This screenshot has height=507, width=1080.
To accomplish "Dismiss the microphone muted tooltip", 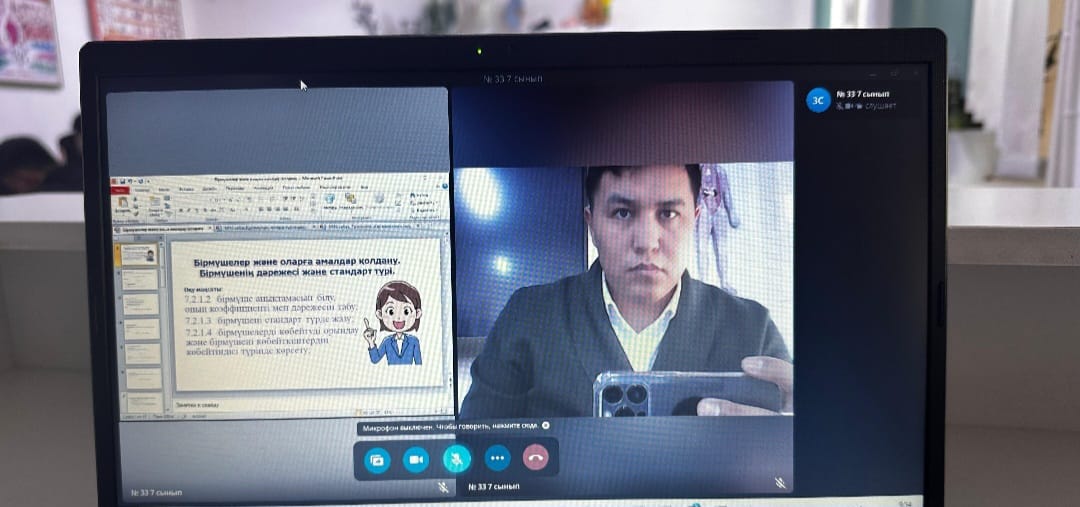I will tap(545, 426).
